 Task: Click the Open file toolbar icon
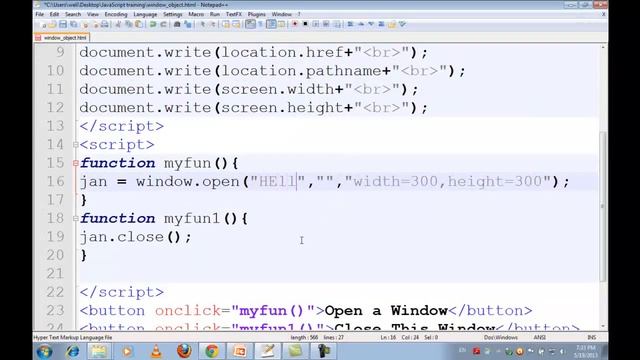(x=53, y=24)
